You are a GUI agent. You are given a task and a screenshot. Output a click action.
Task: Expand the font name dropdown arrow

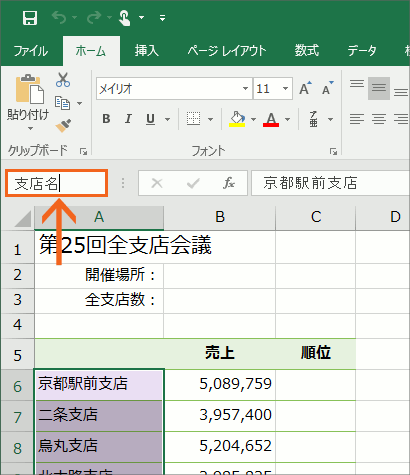245,89
